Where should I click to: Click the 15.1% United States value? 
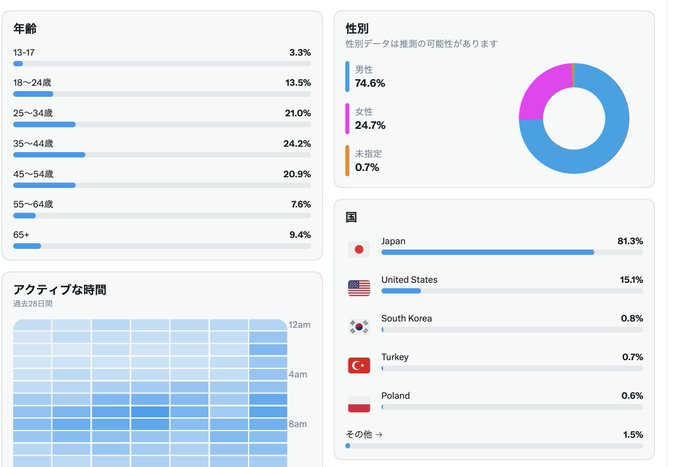[x=631, y=280]
